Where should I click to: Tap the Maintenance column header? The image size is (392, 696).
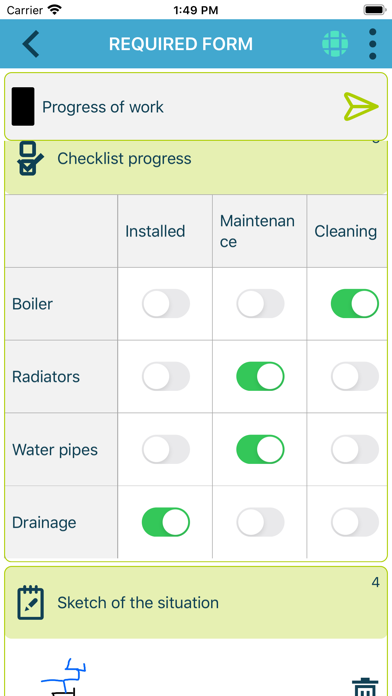[x=259, y=231]
